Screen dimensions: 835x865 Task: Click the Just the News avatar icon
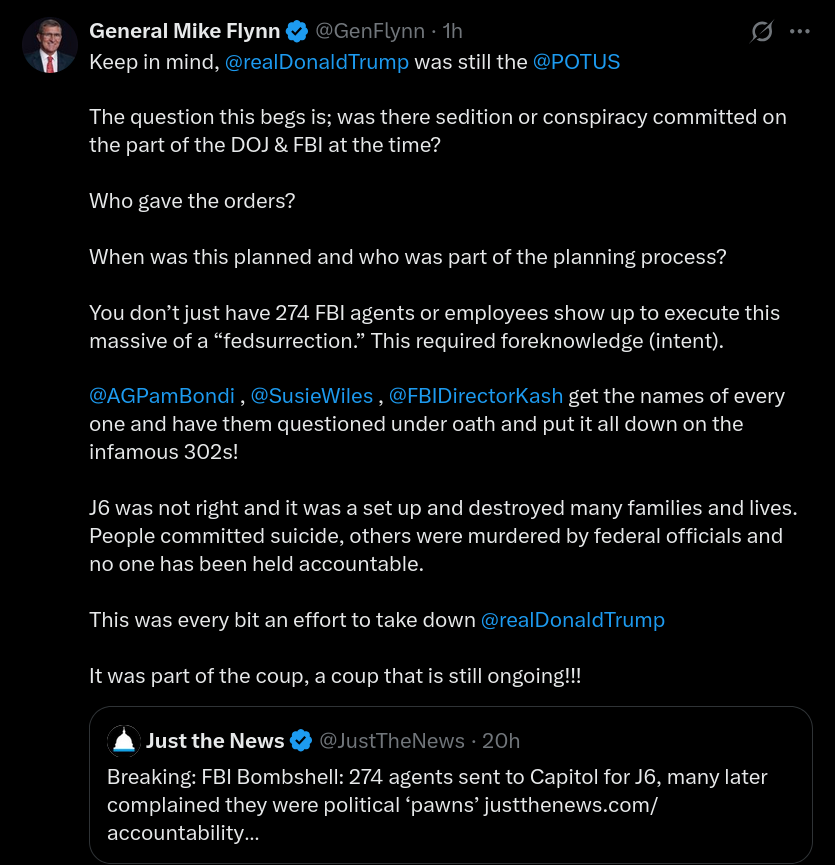click(124, 740)
